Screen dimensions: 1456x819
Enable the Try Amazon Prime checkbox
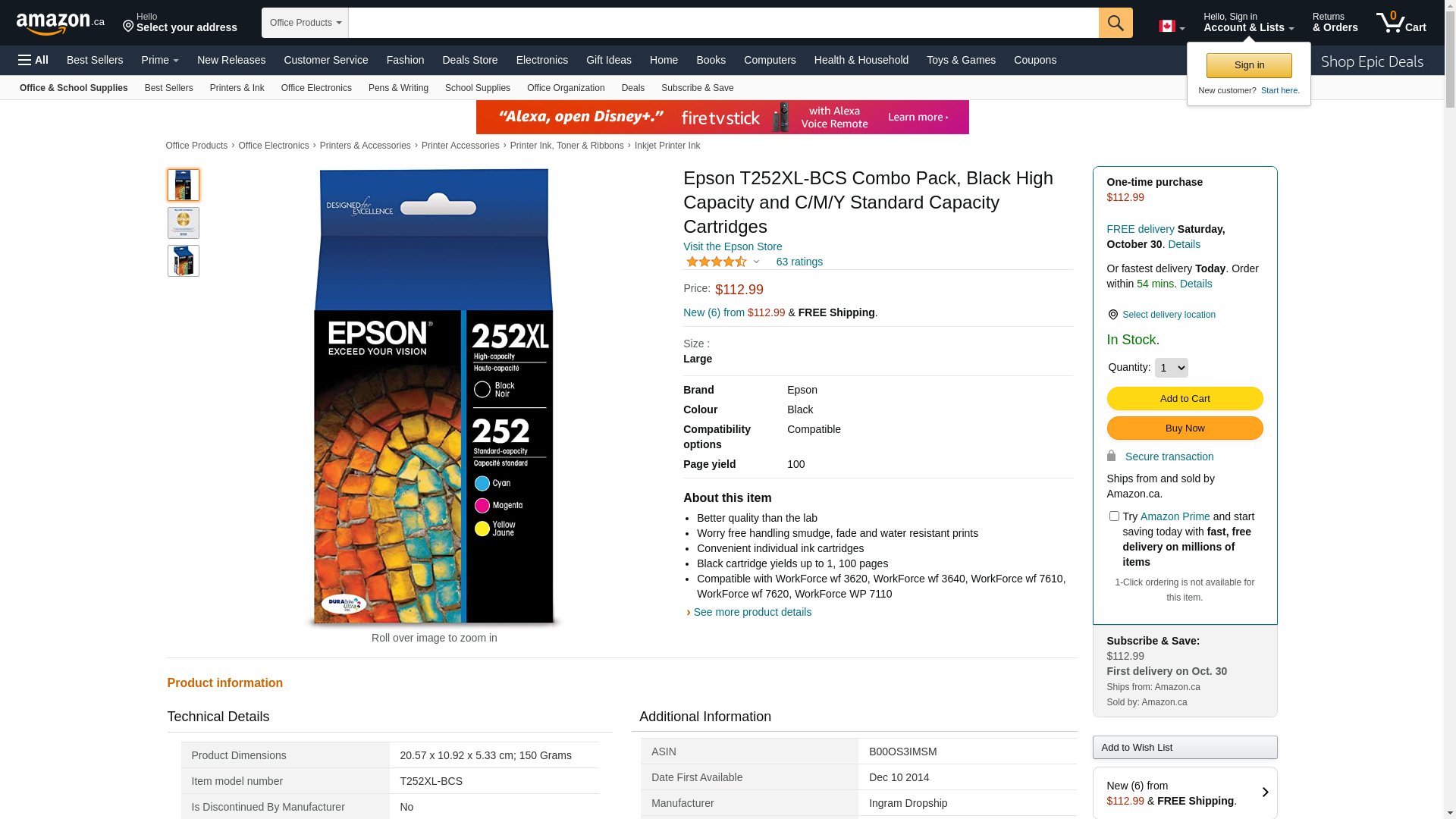1114,516
